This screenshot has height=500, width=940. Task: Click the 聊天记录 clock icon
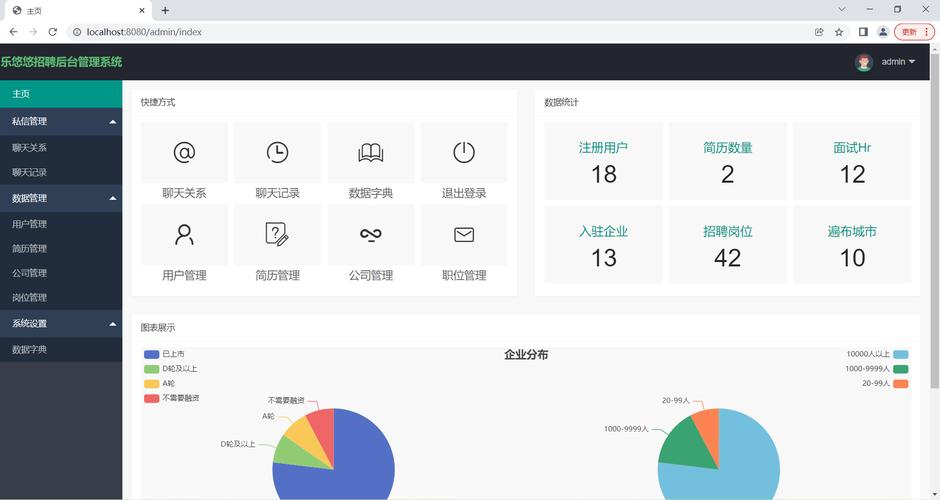277,152
